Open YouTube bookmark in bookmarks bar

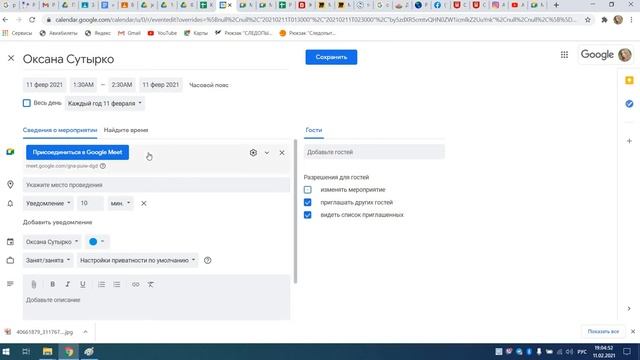point(162,33)
